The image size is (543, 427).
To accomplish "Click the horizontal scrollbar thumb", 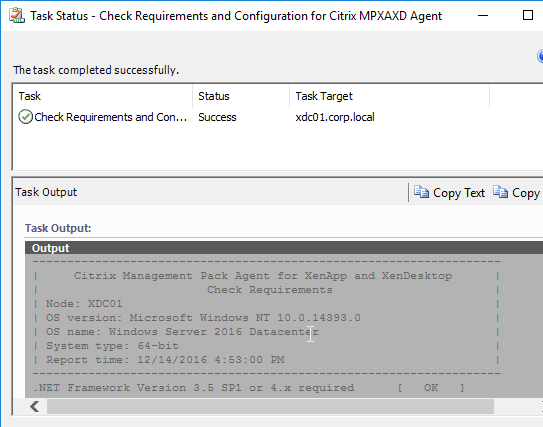I will [270, 406].
